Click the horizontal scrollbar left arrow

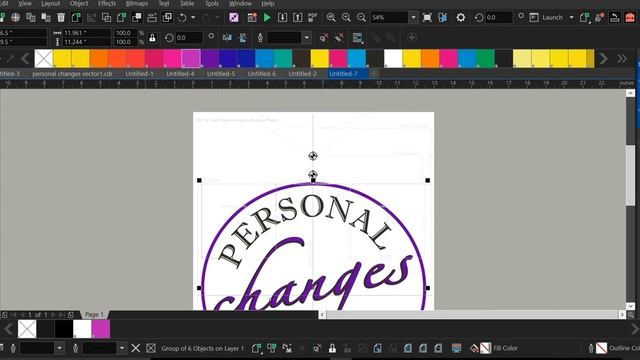[322, 315]
